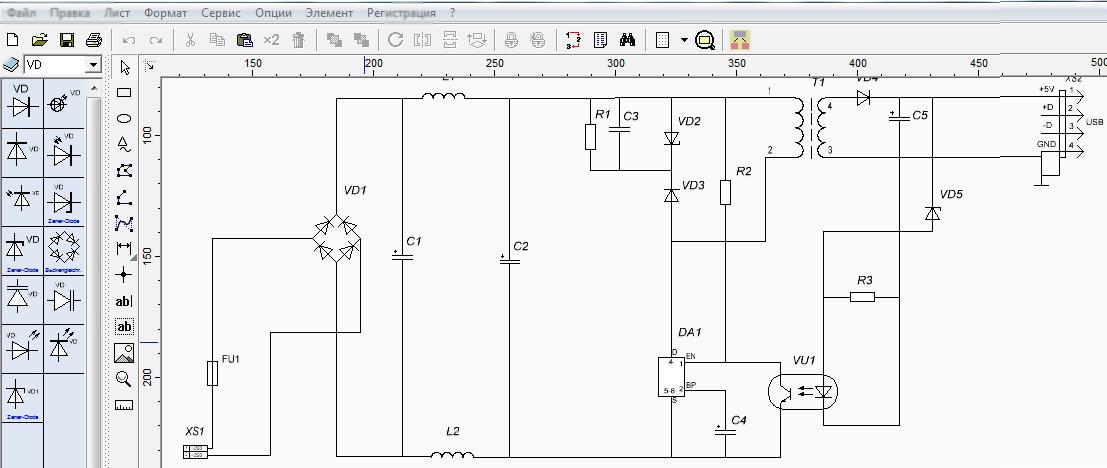The width and height of the screenshot is (1107, 468).
Task: Select the special shapes tool
Action: click(x=124, y=144)
